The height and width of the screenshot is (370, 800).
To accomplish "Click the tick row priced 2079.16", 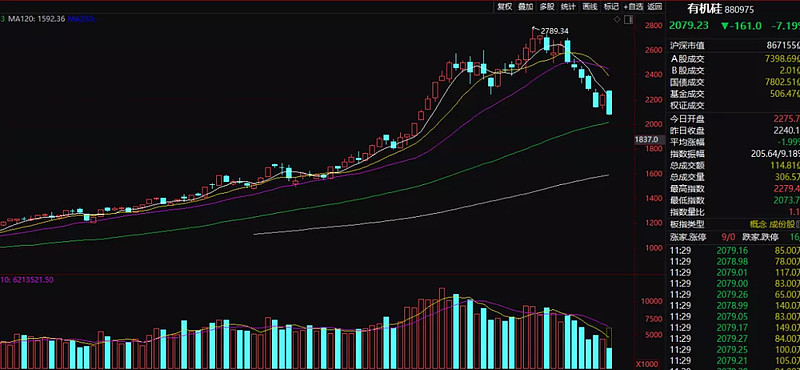I will point(734,250).
